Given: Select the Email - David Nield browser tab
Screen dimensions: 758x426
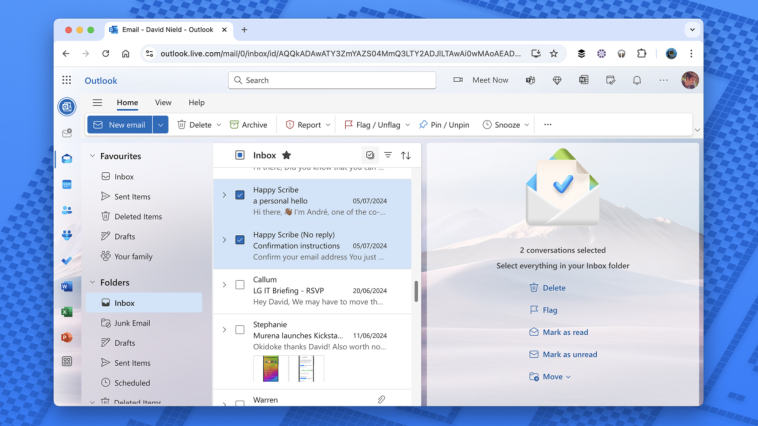Looking at the screenshot, I should [168, 29].
